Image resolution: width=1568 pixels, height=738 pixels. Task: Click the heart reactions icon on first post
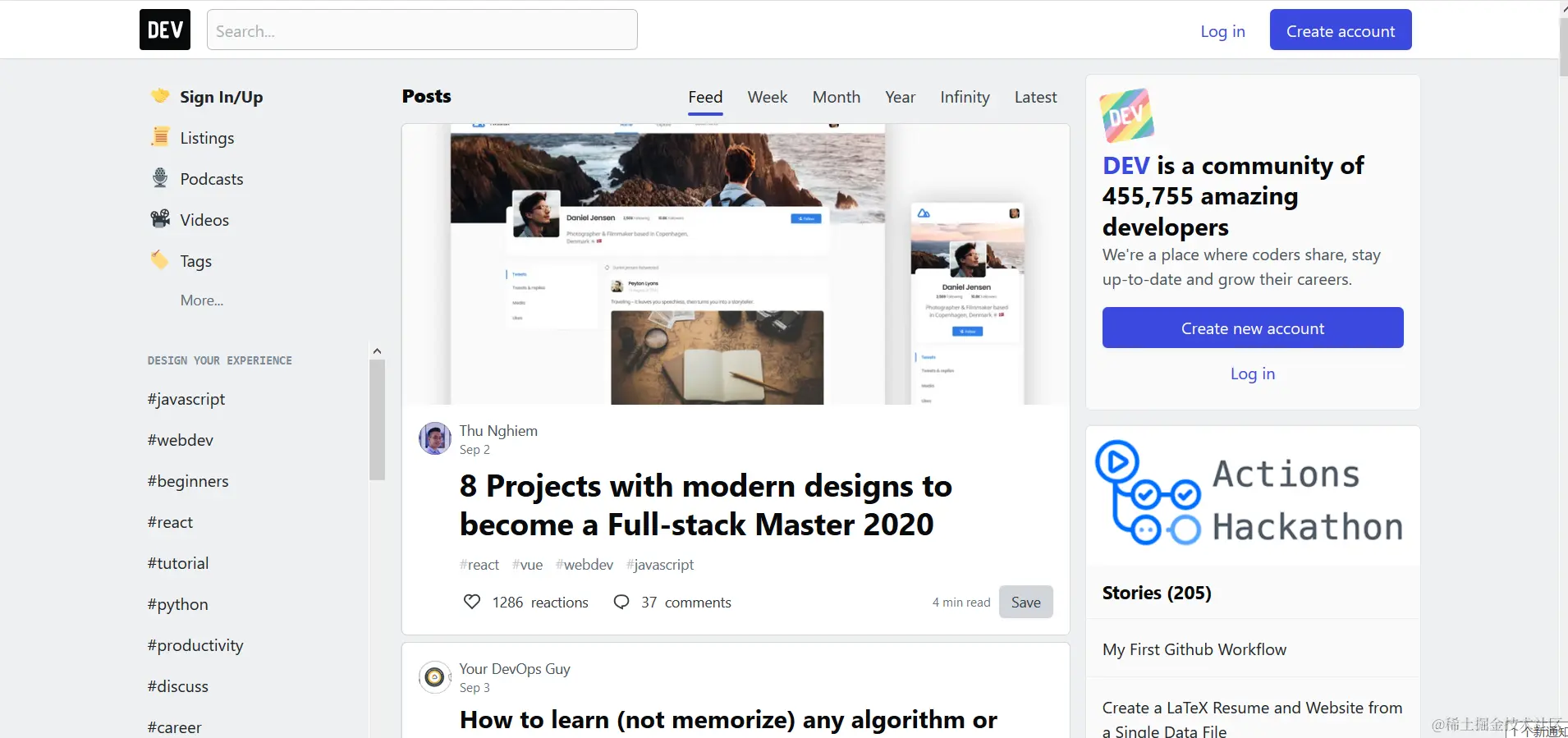click(472, 602)
